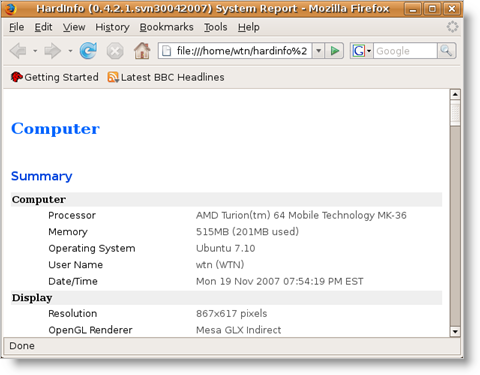Click the User Name label
The height and width of the screenshot is (375, 480).
point(76,265)
